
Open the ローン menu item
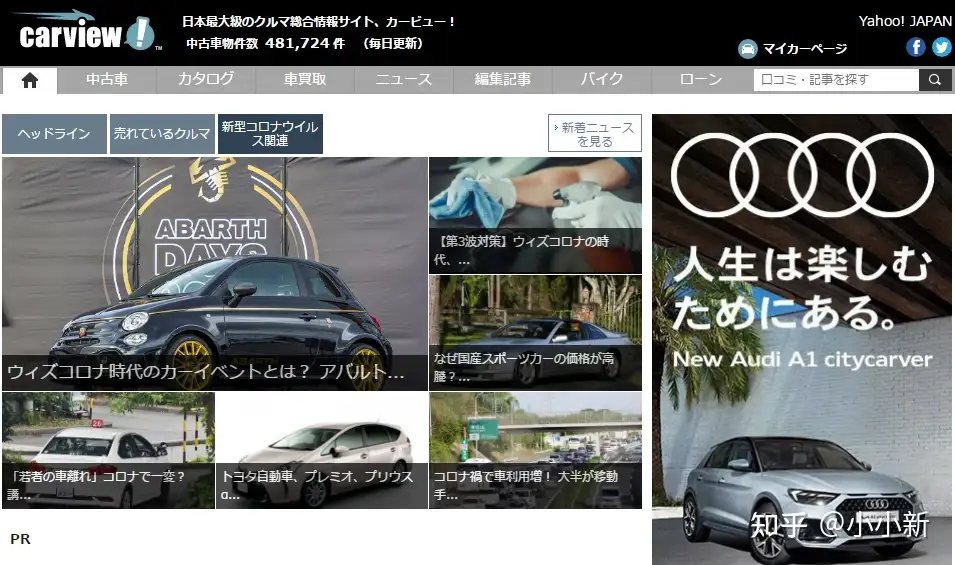700,80
